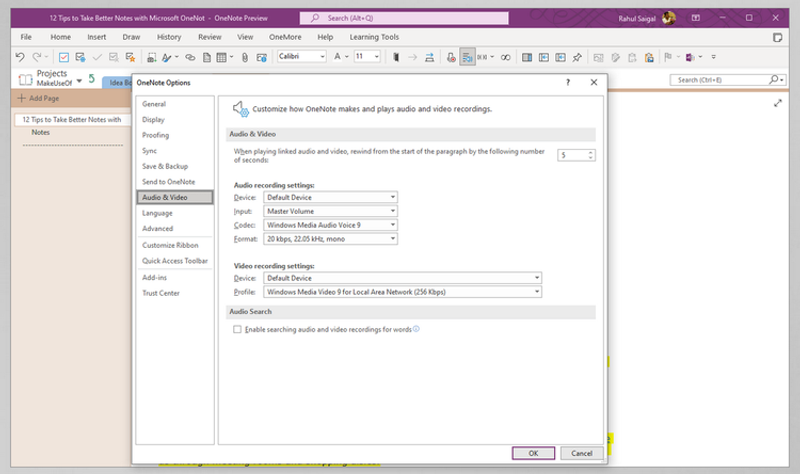This screenshot has height=474, width=800.
Task: Click the ribbon display options icon in the title bar
Action: coord(695,18)
